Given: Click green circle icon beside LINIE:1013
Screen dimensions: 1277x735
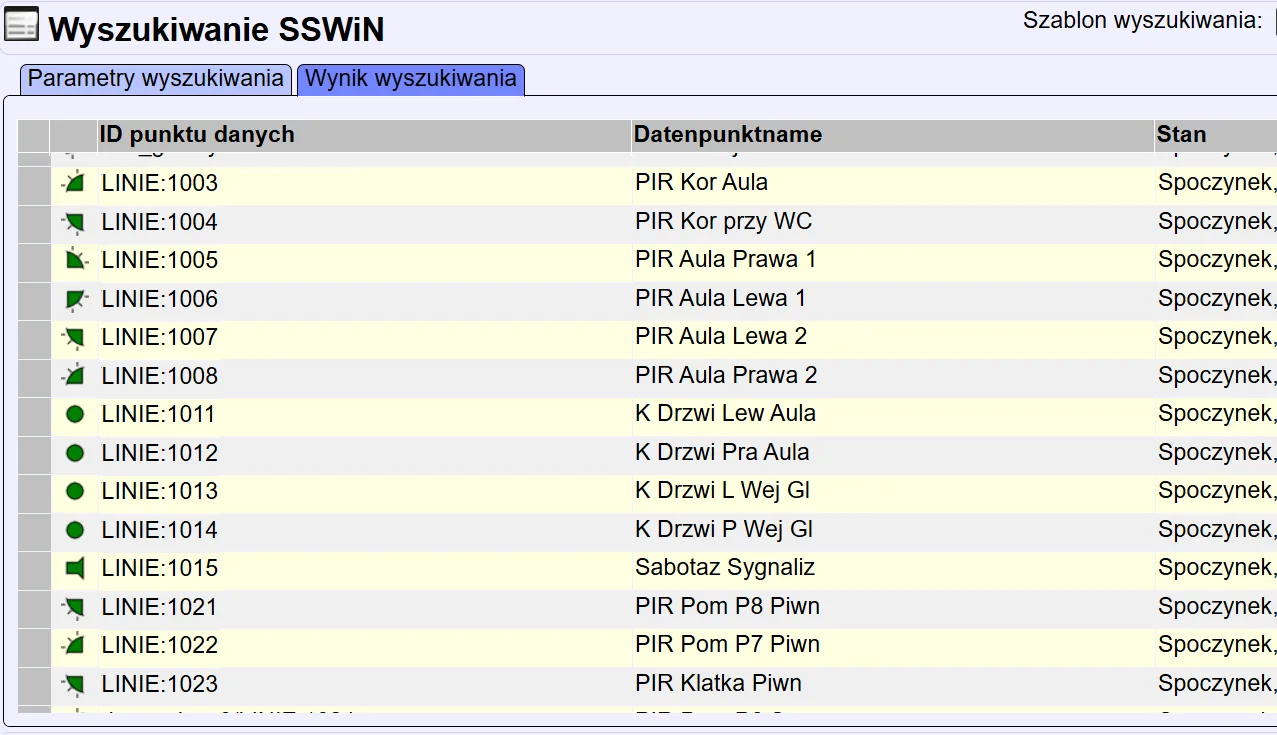Looking at the screenshot, I should point(74,491).
